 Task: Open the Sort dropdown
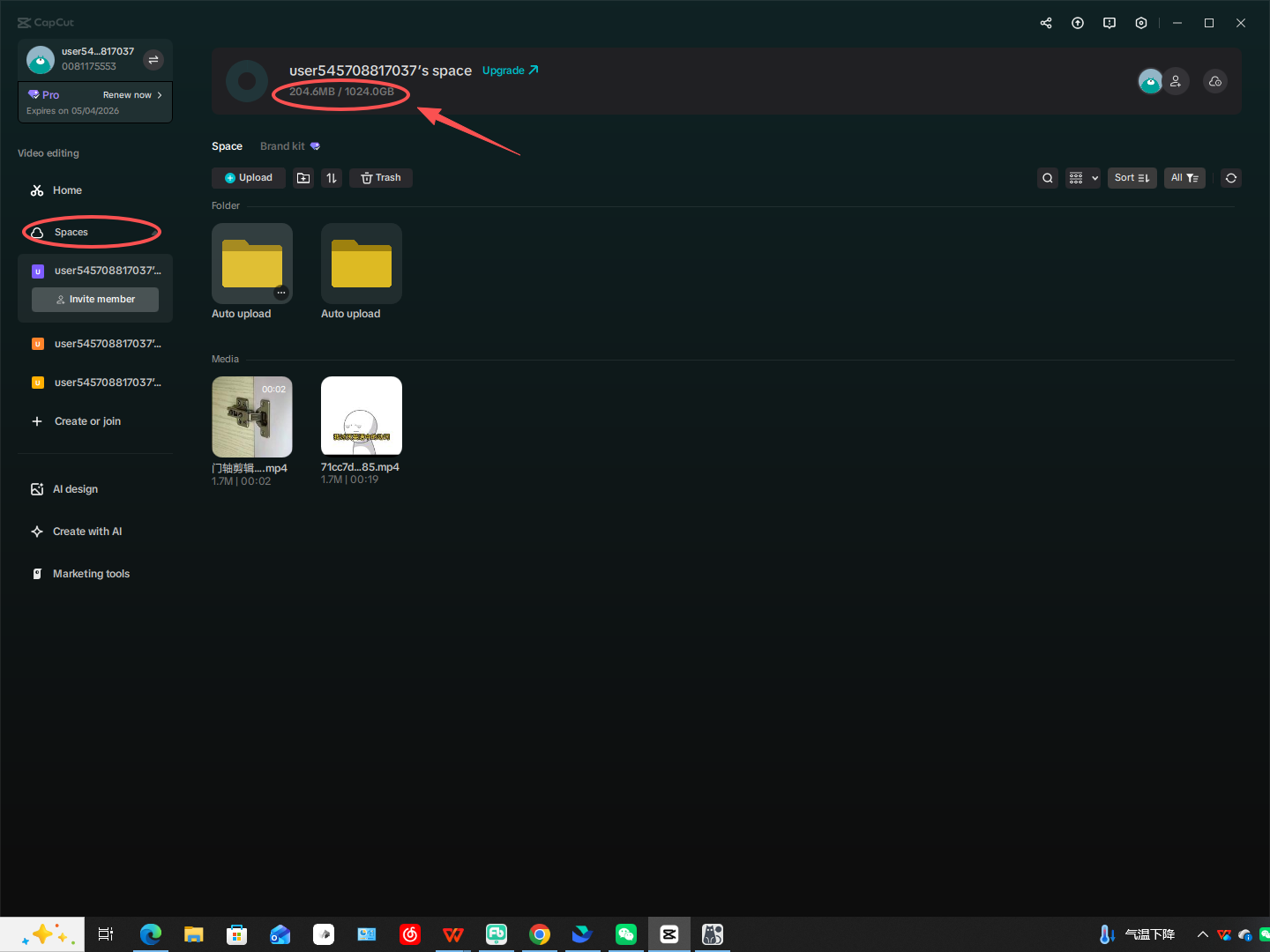1132,178
